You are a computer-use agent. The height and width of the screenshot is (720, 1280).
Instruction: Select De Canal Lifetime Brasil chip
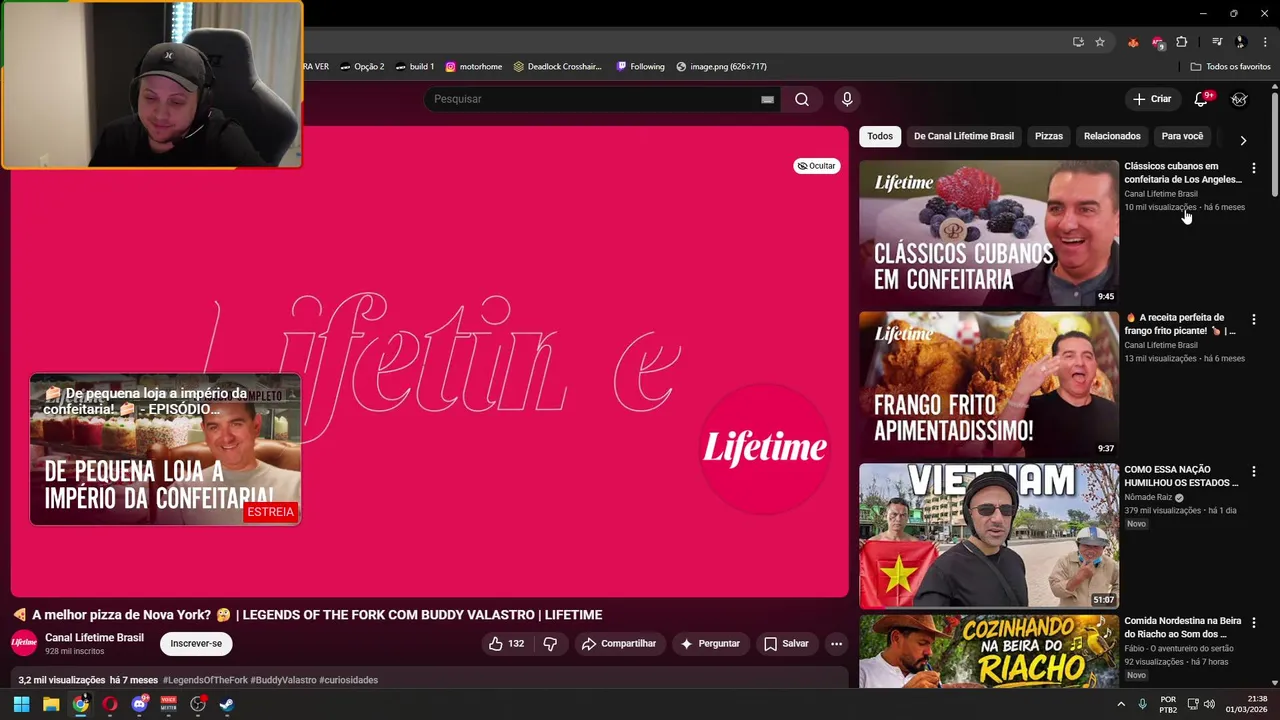coord(964,136)
